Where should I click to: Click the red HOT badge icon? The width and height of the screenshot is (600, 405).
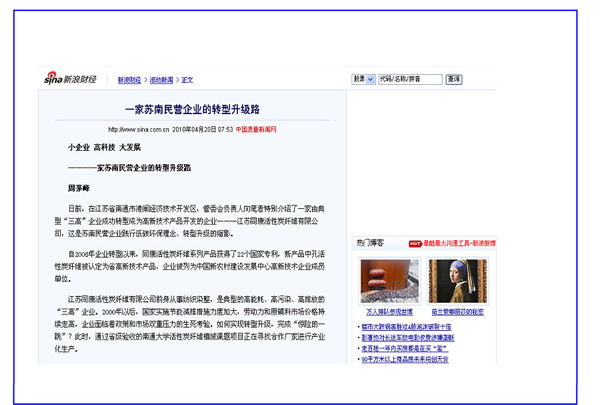414,243
